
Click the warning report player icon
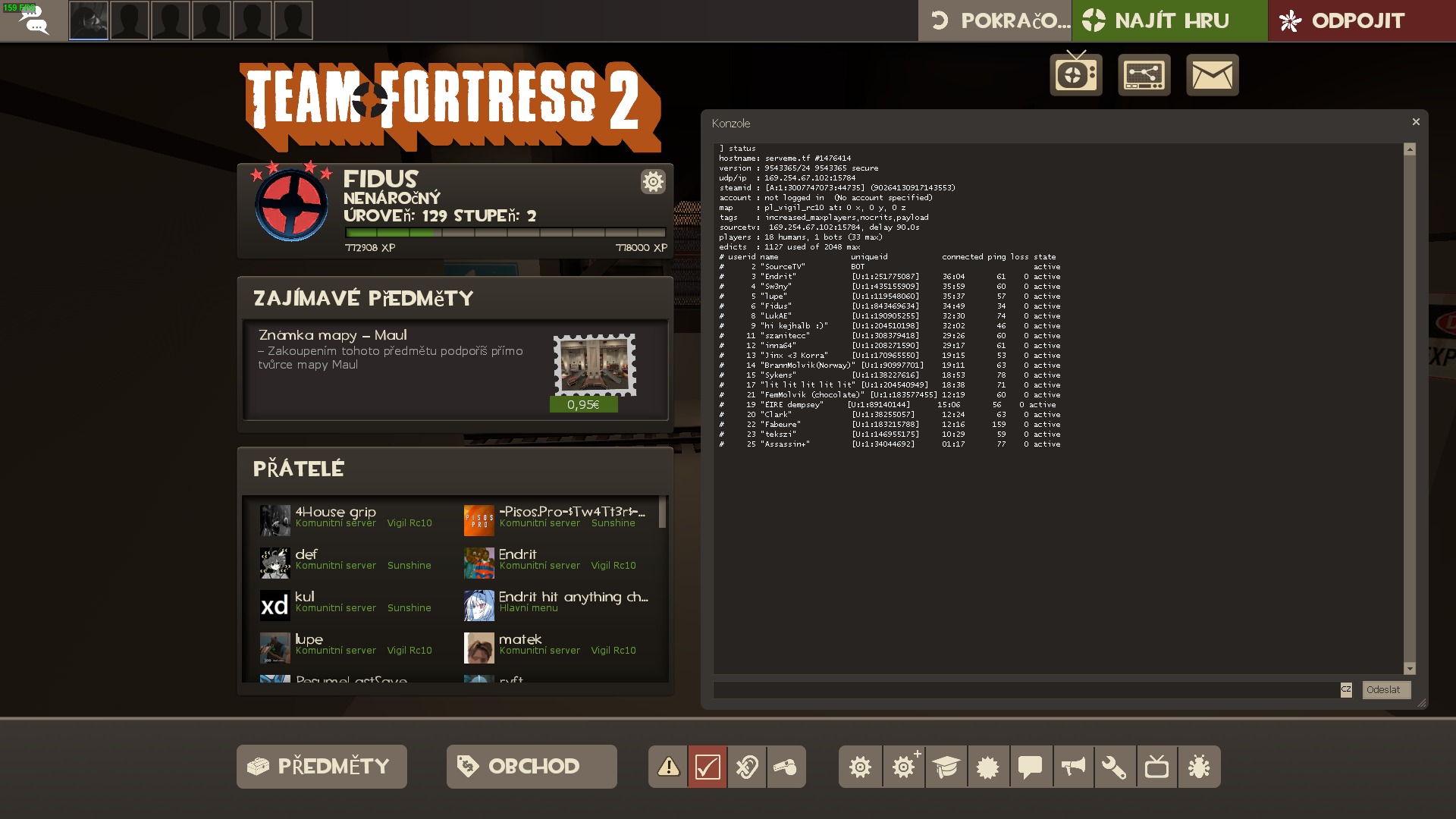[668, 767]
